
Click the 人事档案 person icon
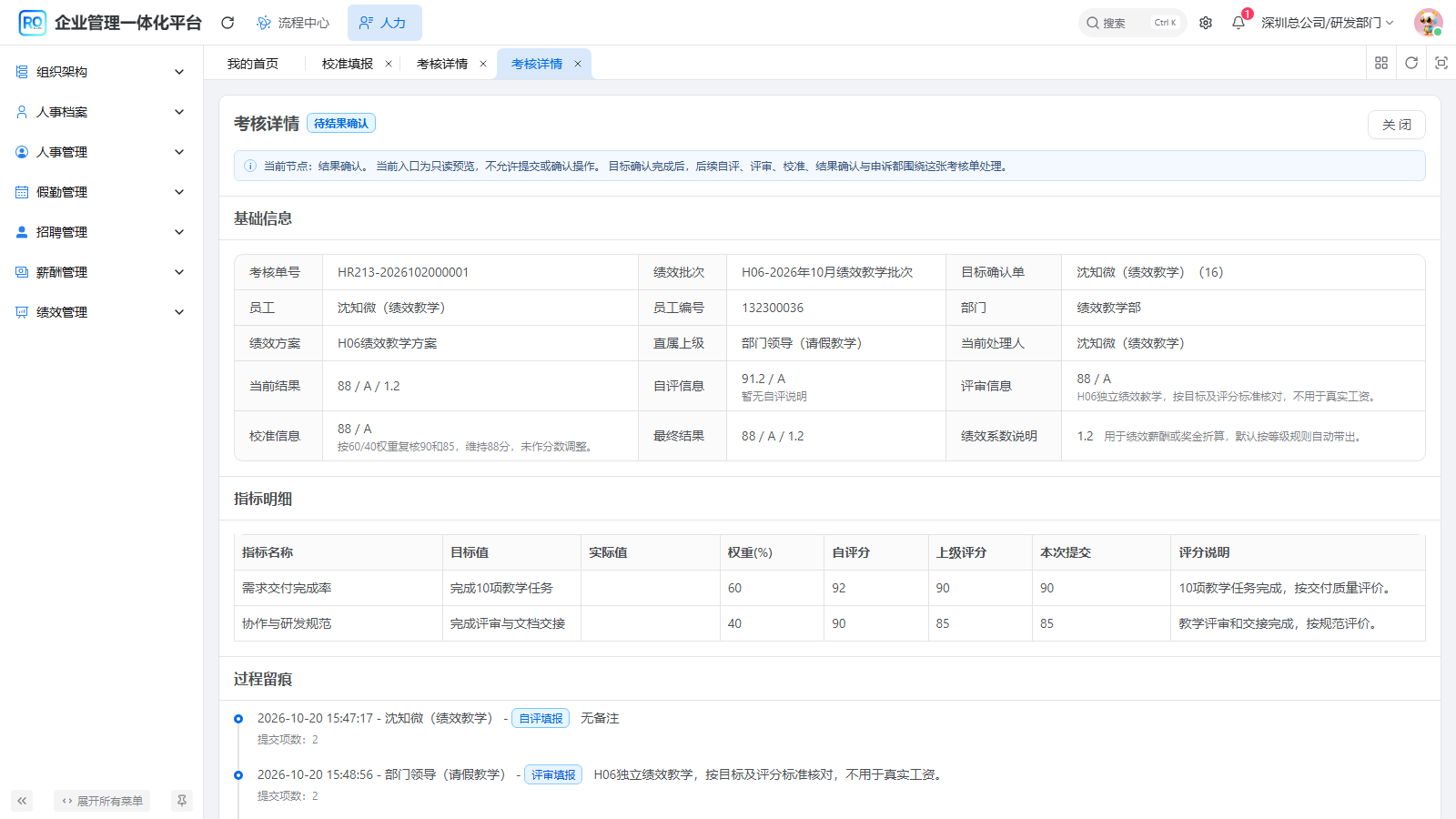22,112
